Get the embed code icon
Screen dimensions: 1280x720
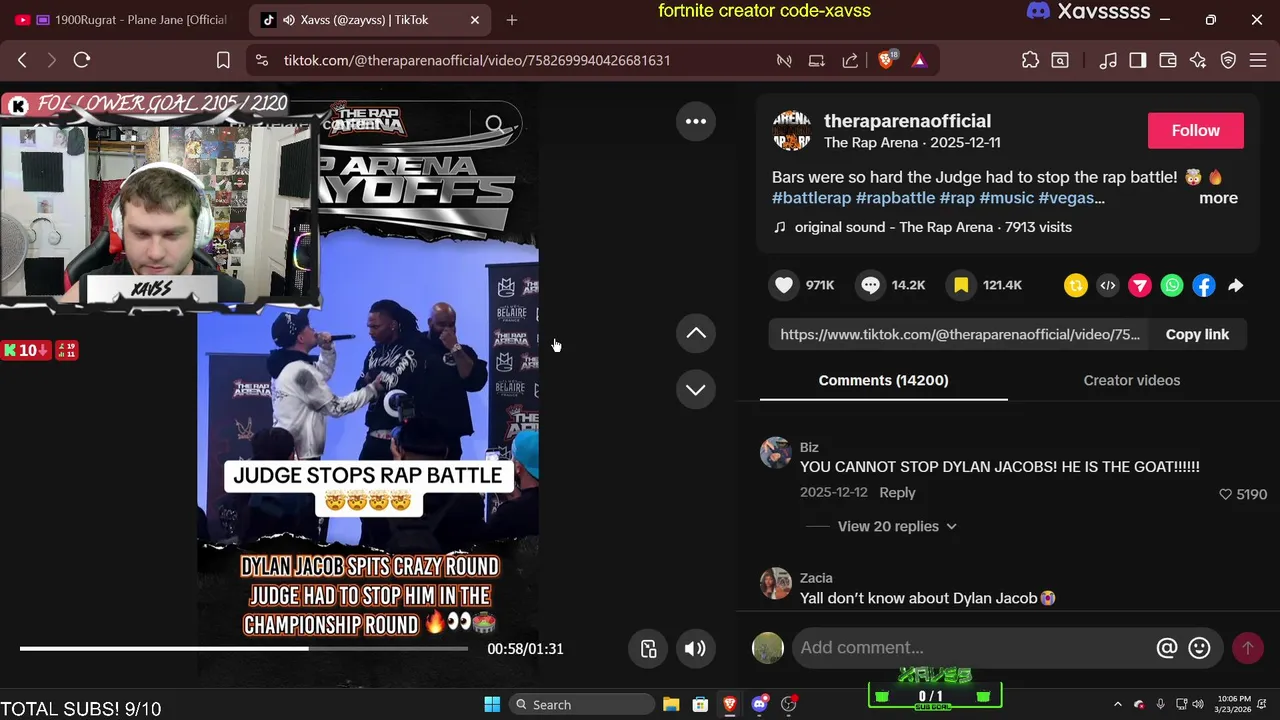tap(1108, 286)
